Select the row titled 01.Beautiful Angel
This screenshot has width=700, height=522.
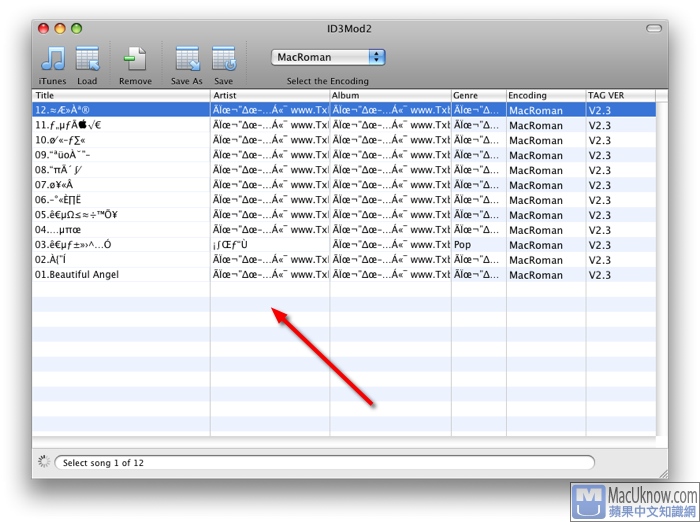pos(344,275)
